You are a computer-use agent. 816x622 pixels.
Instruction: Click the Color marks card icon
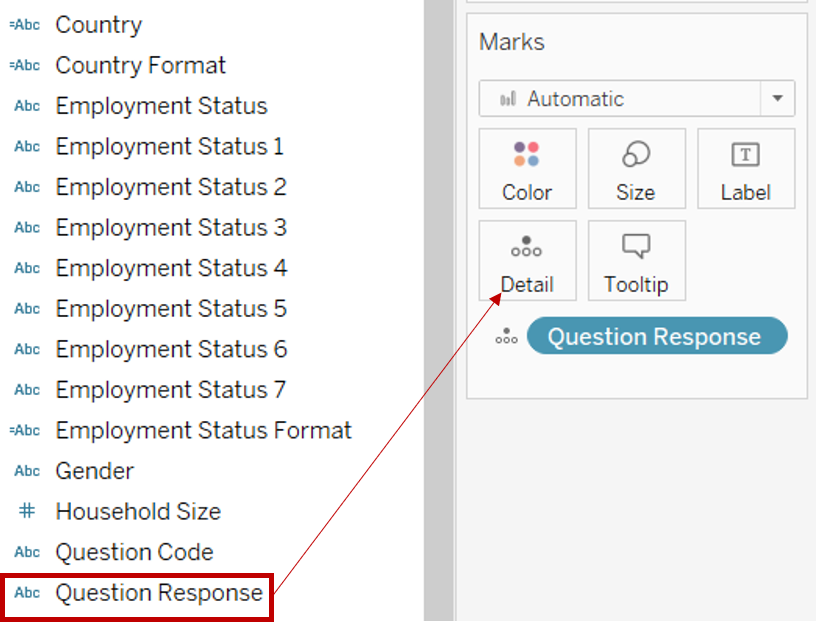click(x=527, y=156)
